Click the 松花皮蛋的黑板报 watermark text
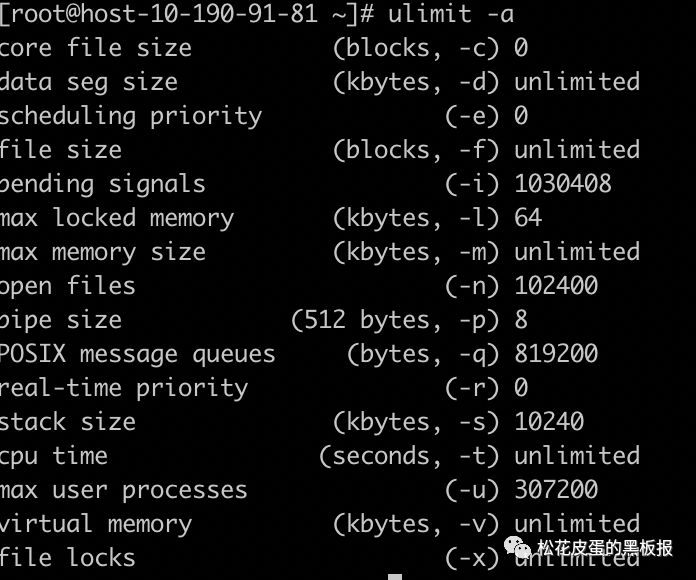 (604, 548)
